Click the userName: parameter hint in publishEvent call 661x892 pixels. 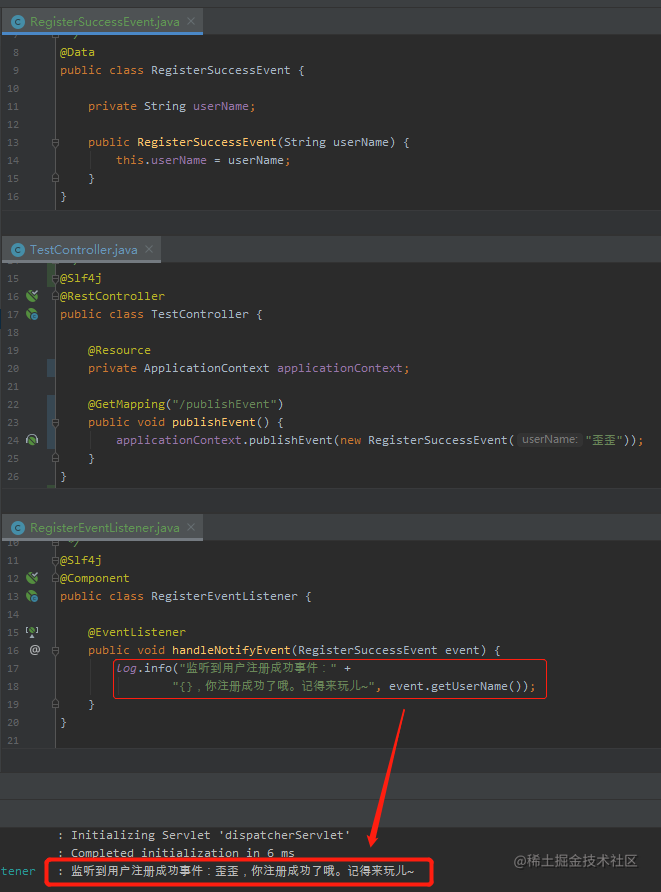pyautogui.click(x=550, y=440)
